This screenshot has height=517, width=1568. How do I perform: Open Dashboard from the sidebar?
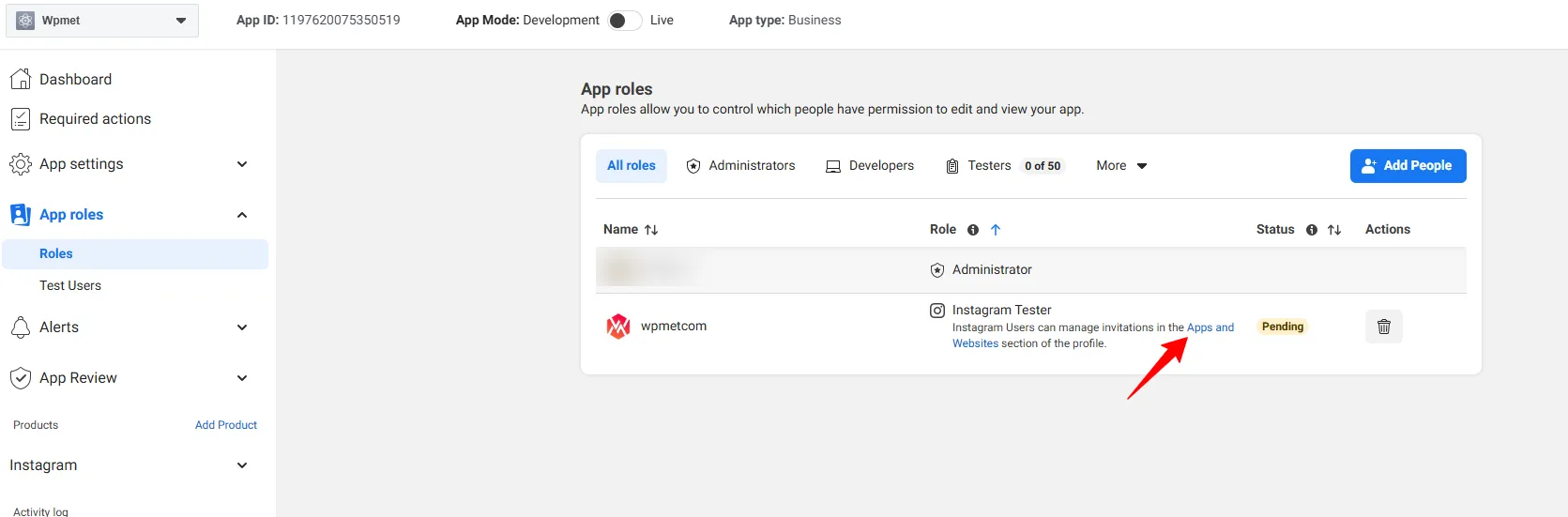[75, 80]
